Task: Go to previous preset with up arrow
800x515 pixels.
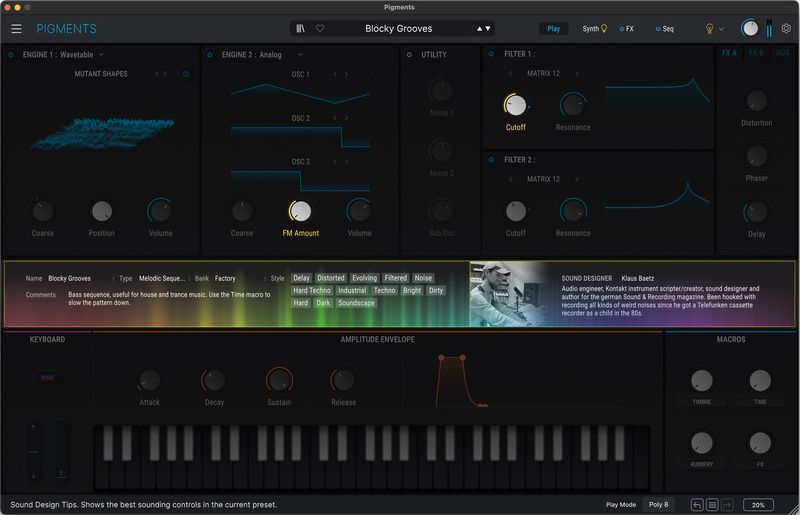Action: pos(479,29)
